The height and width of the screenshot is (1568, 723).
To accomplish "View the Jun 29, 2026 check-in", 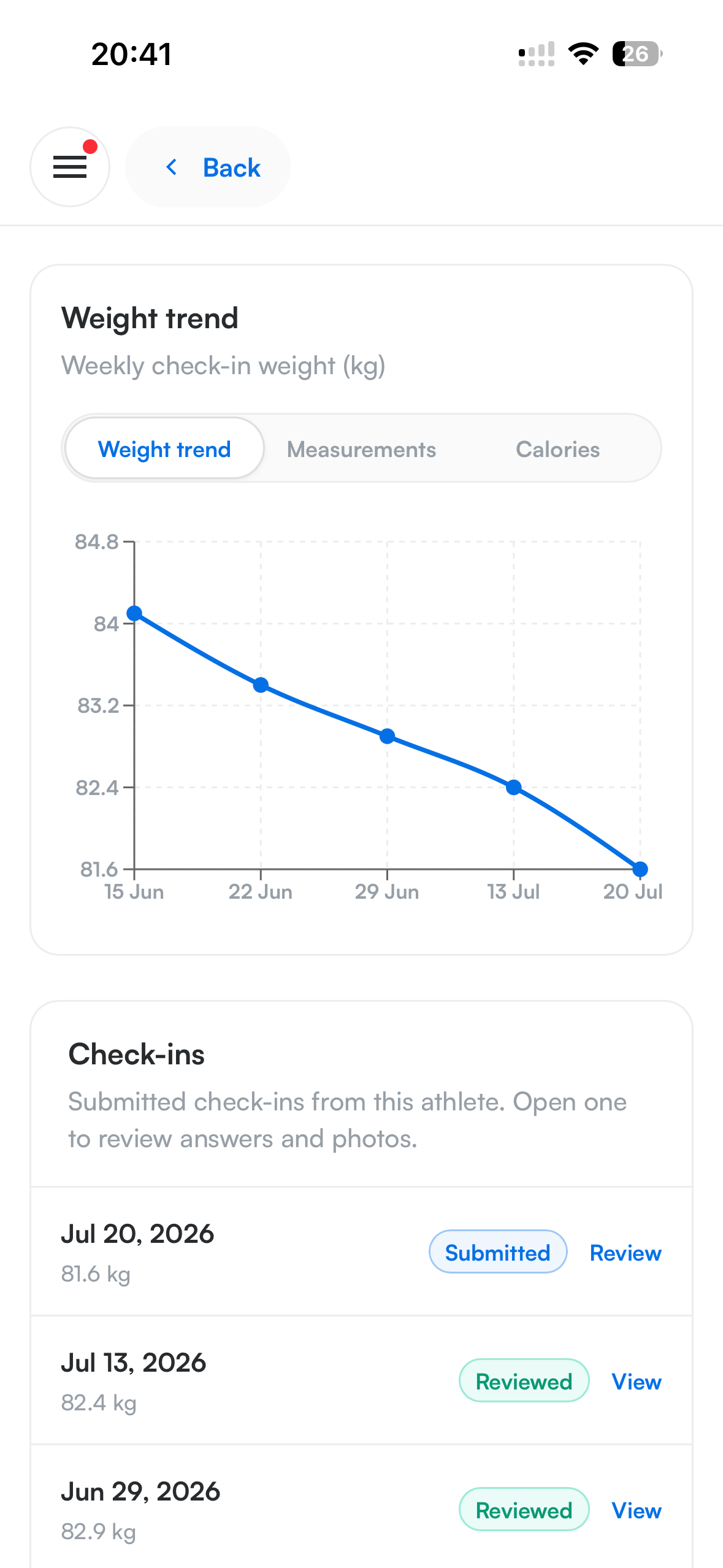I will [637, 1510].
